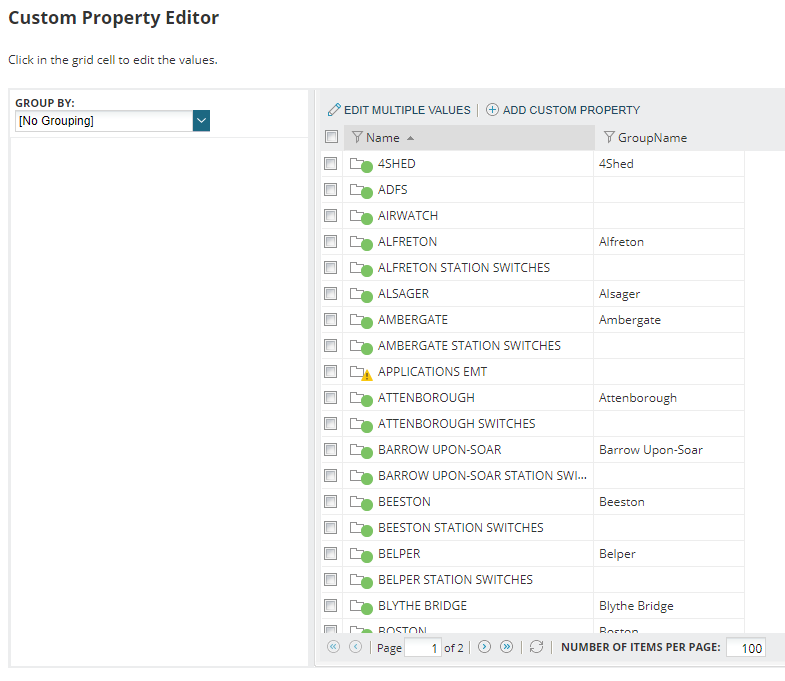Click the BELPER STATION SWITCHES name text
Image resolution: width=785 pixels, height=681 pixels.
tap(455, 580)
